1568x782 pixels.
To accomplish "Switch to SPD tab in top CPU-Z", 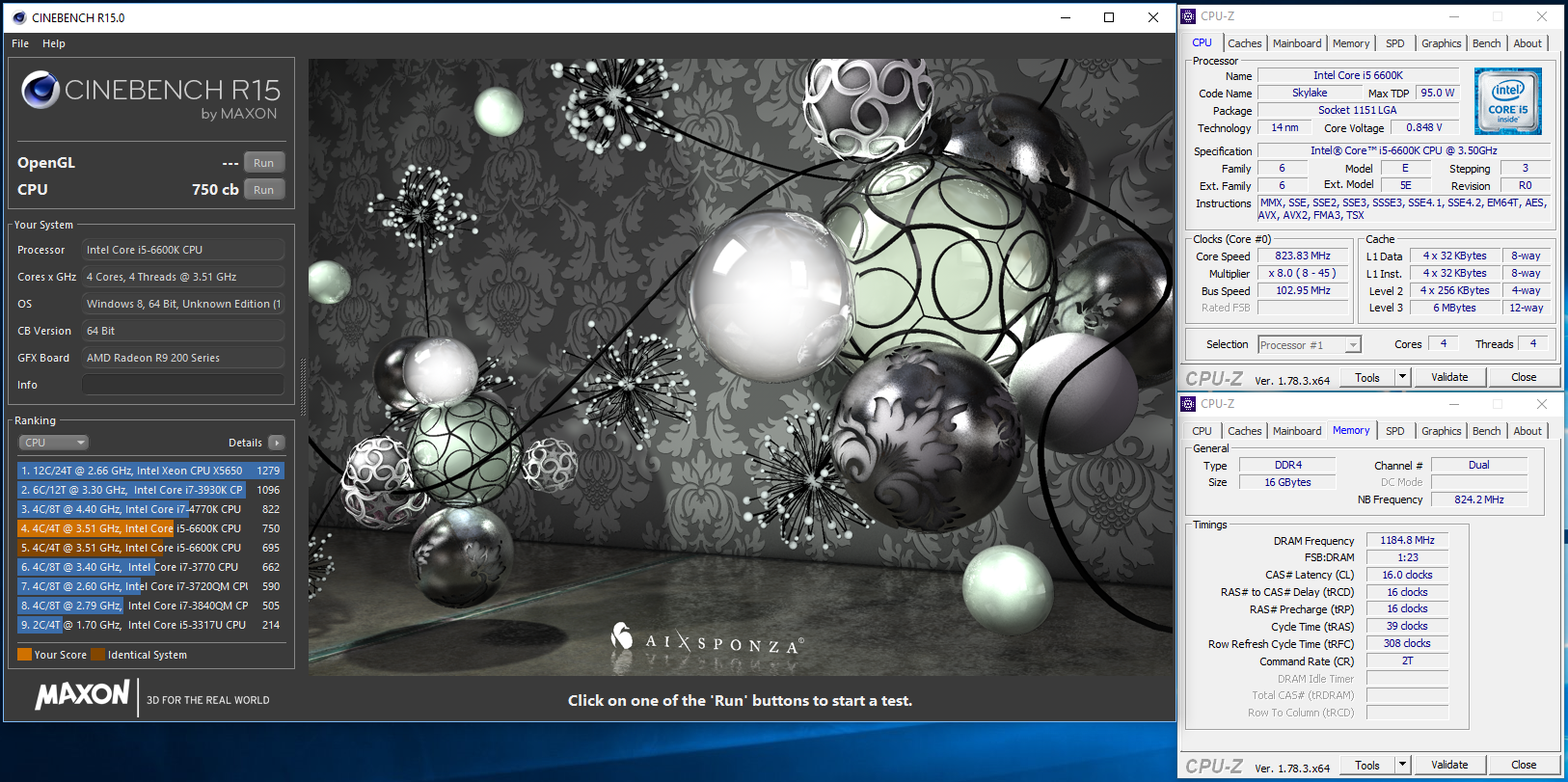I will (1394, 43).
